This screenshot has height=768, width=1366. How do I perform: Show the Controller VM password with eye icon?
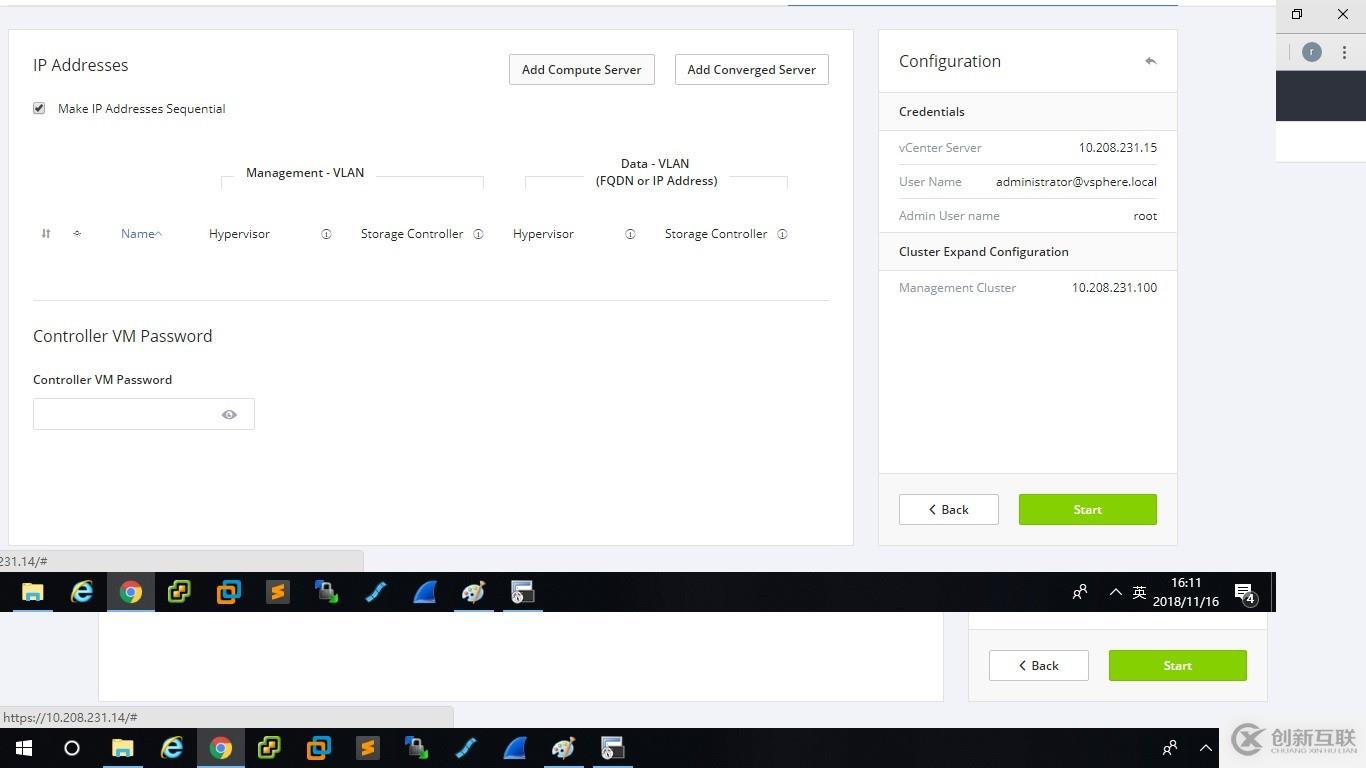[229, 414]
